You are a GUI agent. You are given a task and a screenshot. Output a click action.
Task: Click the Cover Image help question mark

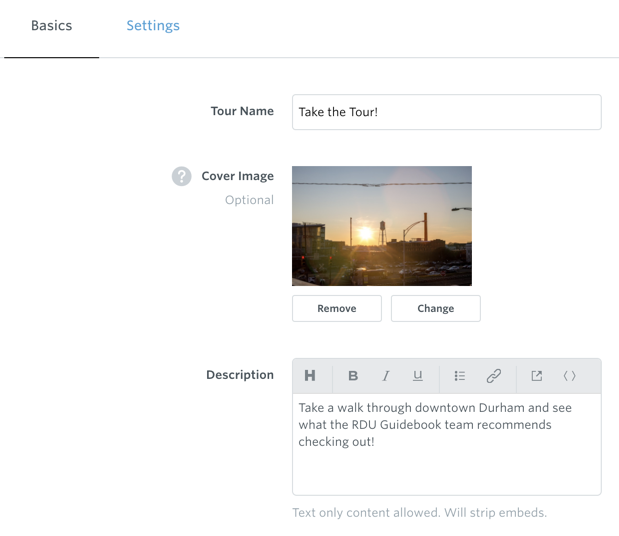point(182,176)
